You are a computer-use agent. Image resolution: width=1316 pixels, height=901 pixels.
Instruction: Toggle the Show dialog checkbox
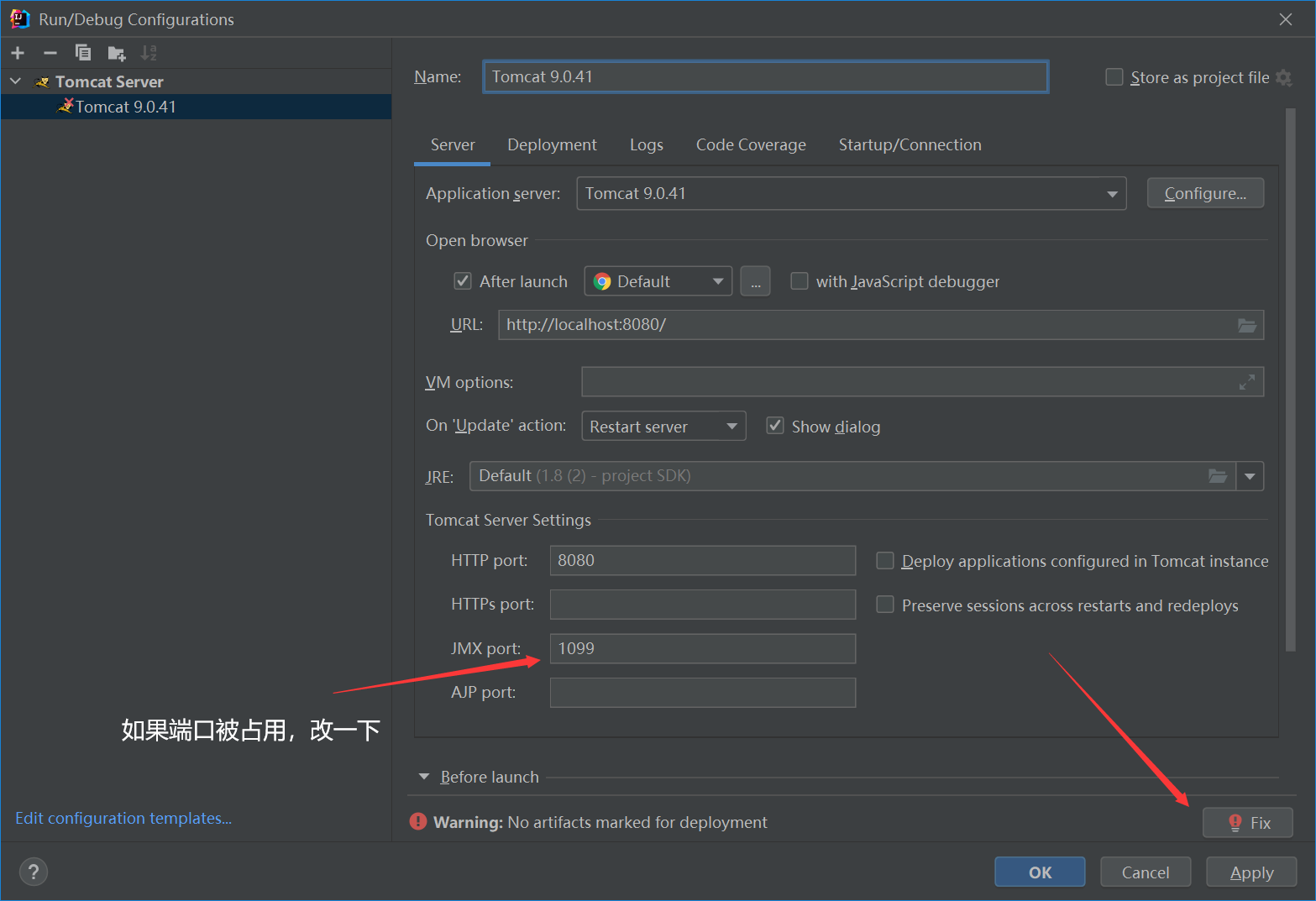(x=775, y=426)
